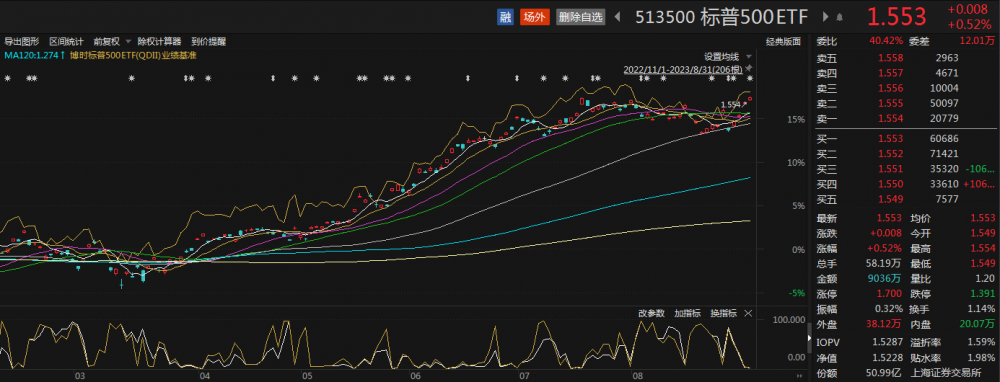This screenshot has width=1000, height=382.
Task: Click the 买五 price 1.549
Action: 890,199
